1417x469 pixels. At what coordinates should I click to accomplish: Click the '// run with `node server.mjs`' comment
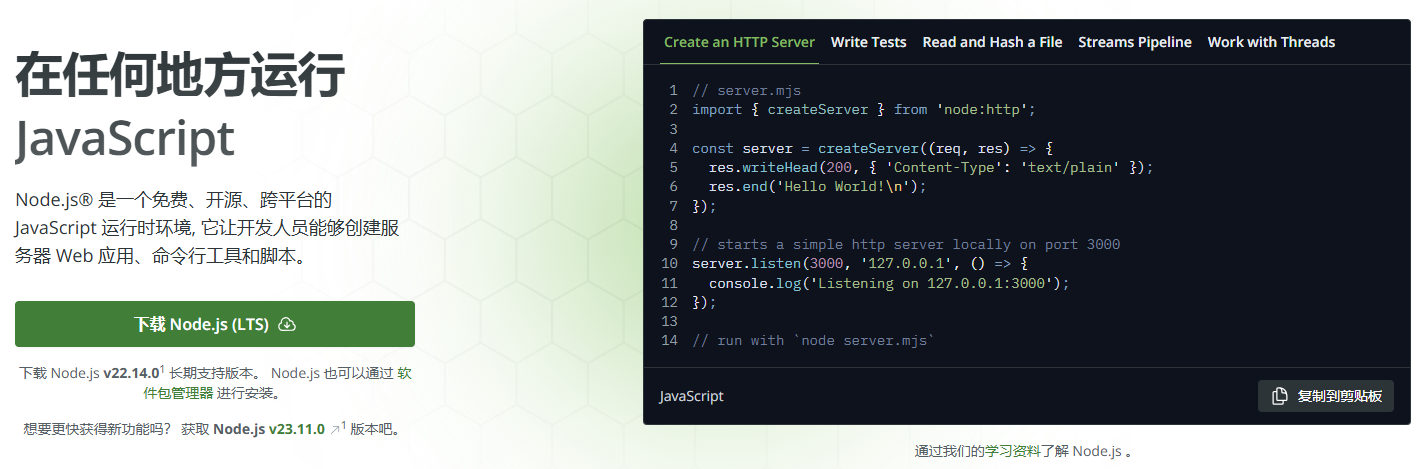(x=813, y=340)
